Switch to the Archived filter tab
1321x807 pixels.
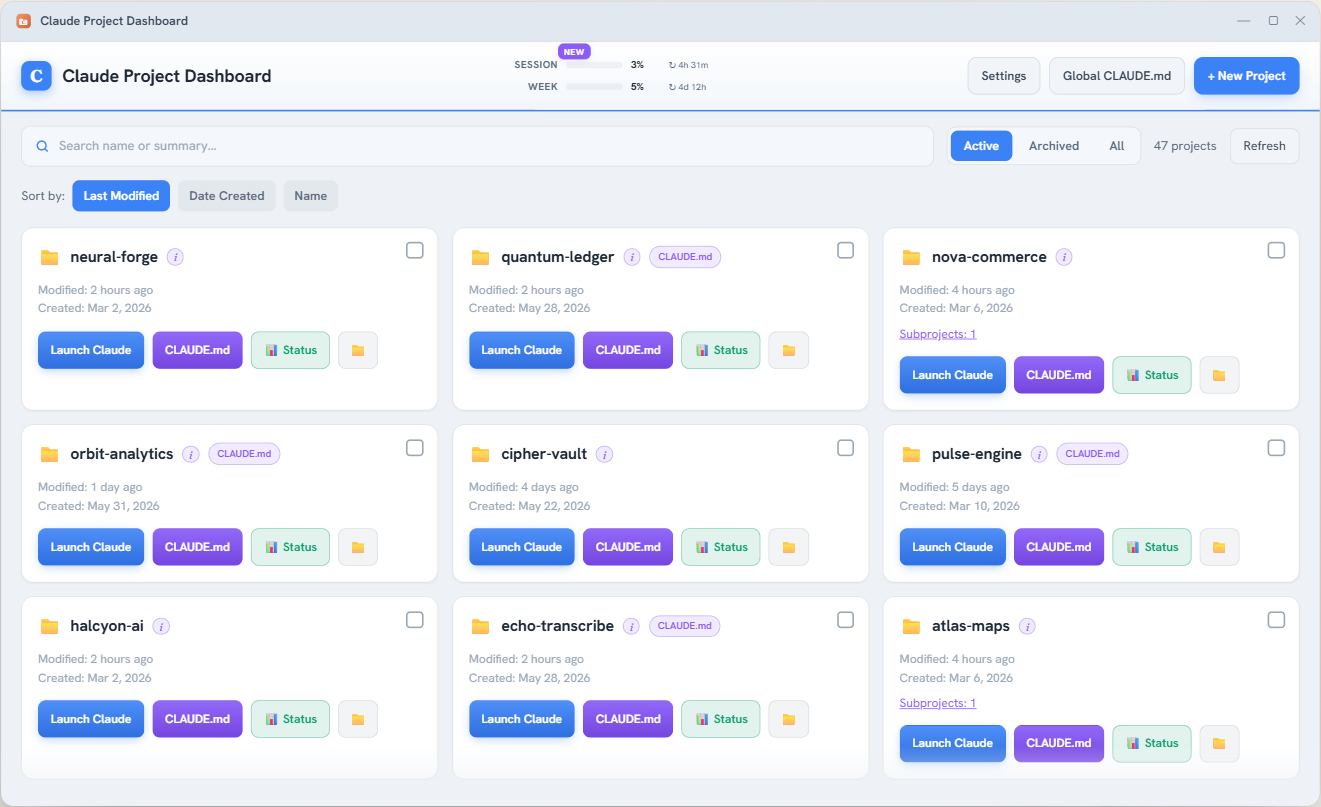pyautogui.click(x=1054, y=146)
